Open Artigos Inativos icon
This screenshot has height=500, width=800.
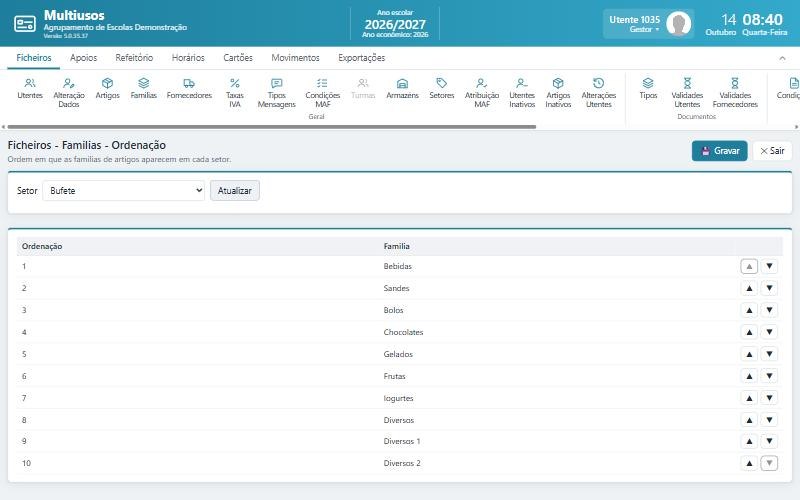(x=558, y=92)
